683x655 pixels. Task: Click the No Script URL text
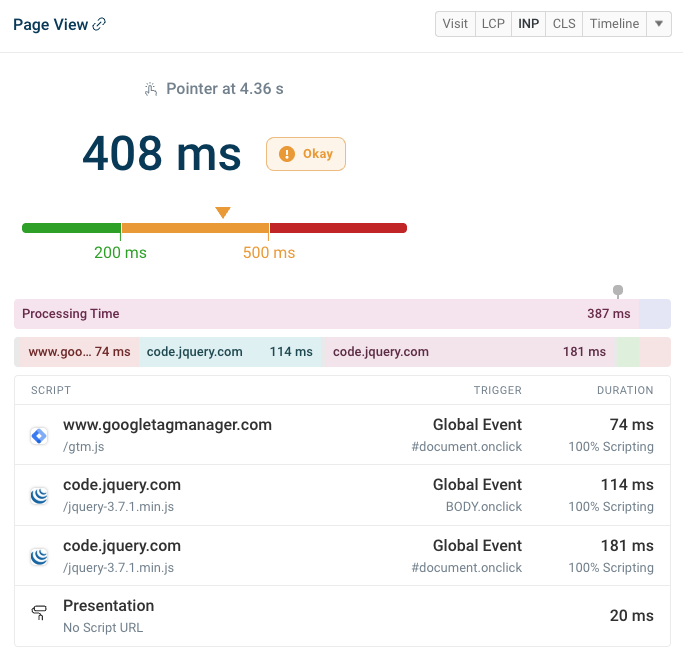[x=103, y=628]
